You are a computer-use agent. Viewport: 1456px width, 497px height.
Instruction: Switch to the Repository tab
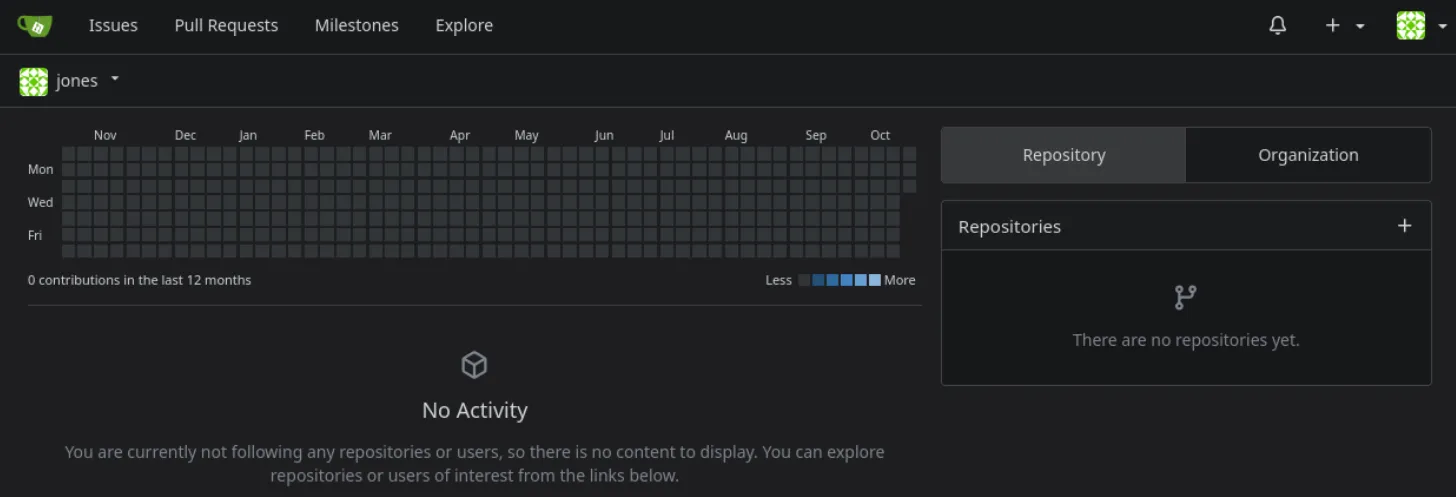(x=1064, y=155)
